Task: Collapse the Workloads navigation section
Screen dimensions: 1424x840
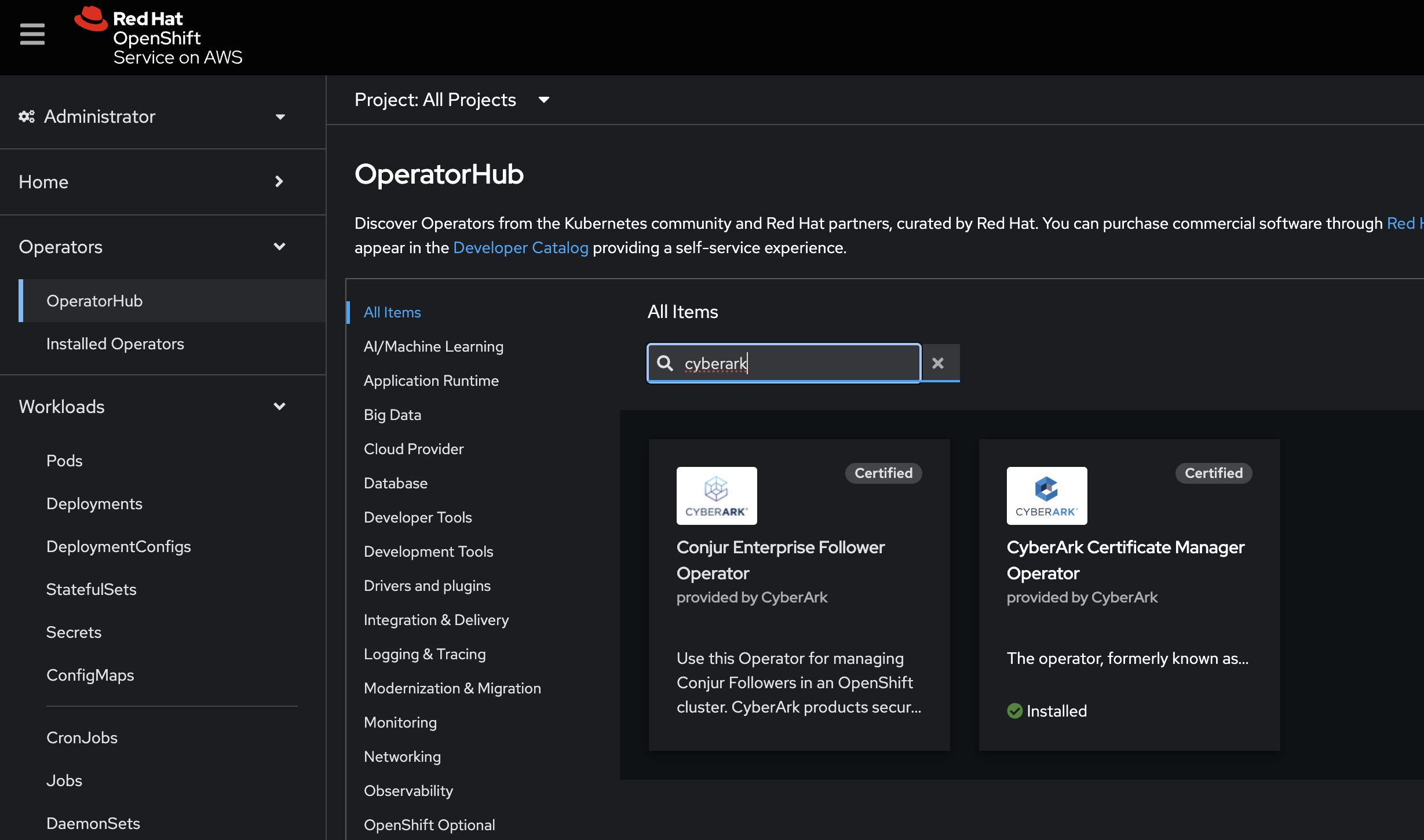Action: [152, 407]
